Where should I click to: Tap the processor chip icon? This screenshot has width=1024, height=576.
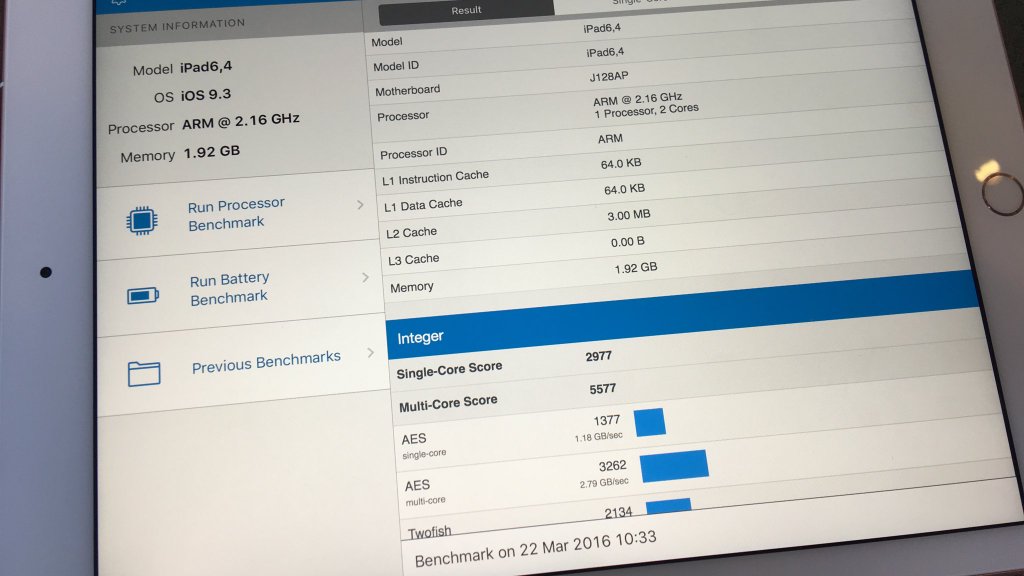(141, 220)
